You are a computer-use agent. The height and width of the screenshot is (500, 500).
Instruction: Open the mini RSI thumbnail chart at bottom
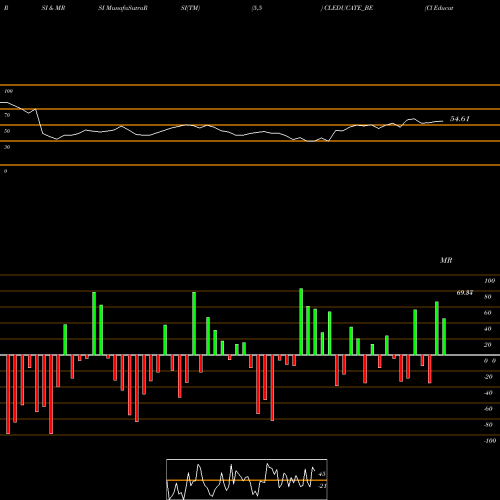tap(247, 479)
